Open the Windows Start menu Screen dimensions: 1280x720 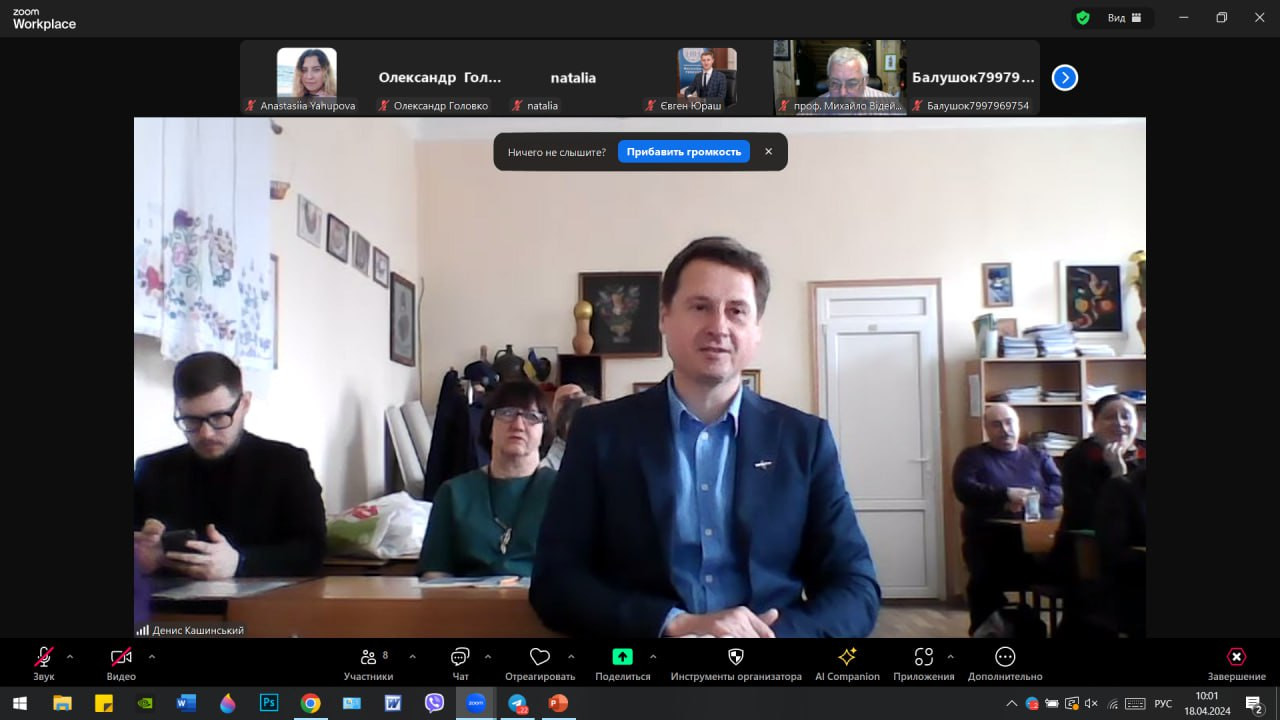point(19,703)
